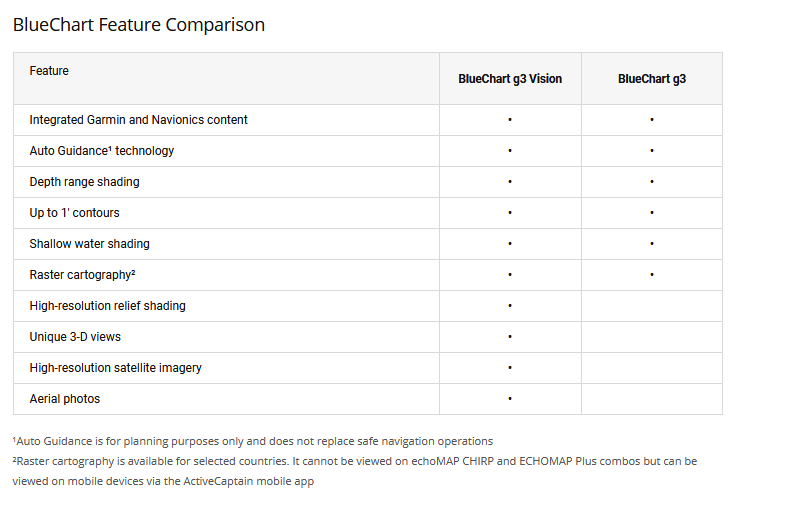Click BlueChart g3 bullet for Raster cartography
The width and height of the screenshot is (786, 509).
coord(652,275)
